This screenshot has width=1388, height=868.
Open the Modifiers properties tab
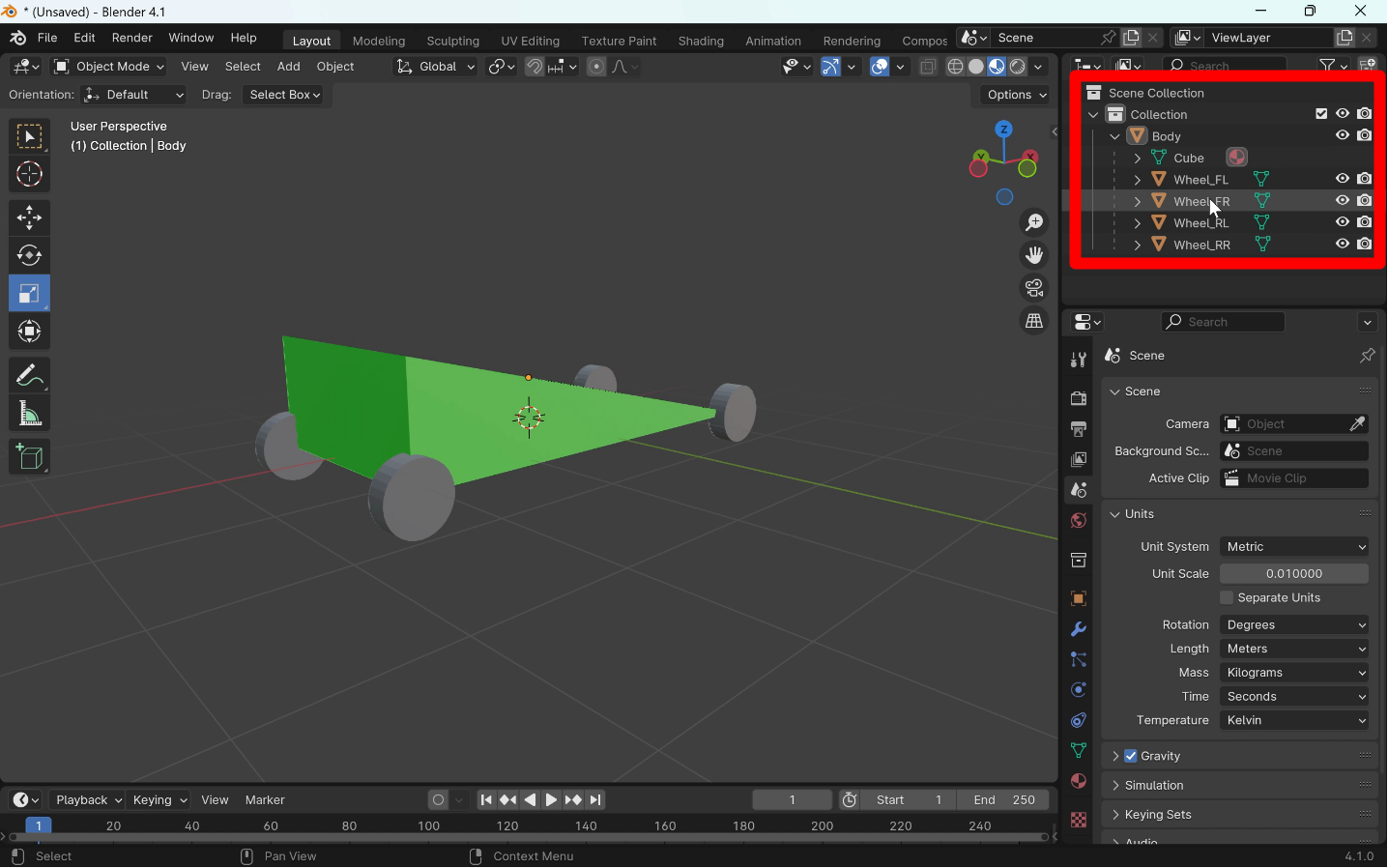tap(1079, 629)
